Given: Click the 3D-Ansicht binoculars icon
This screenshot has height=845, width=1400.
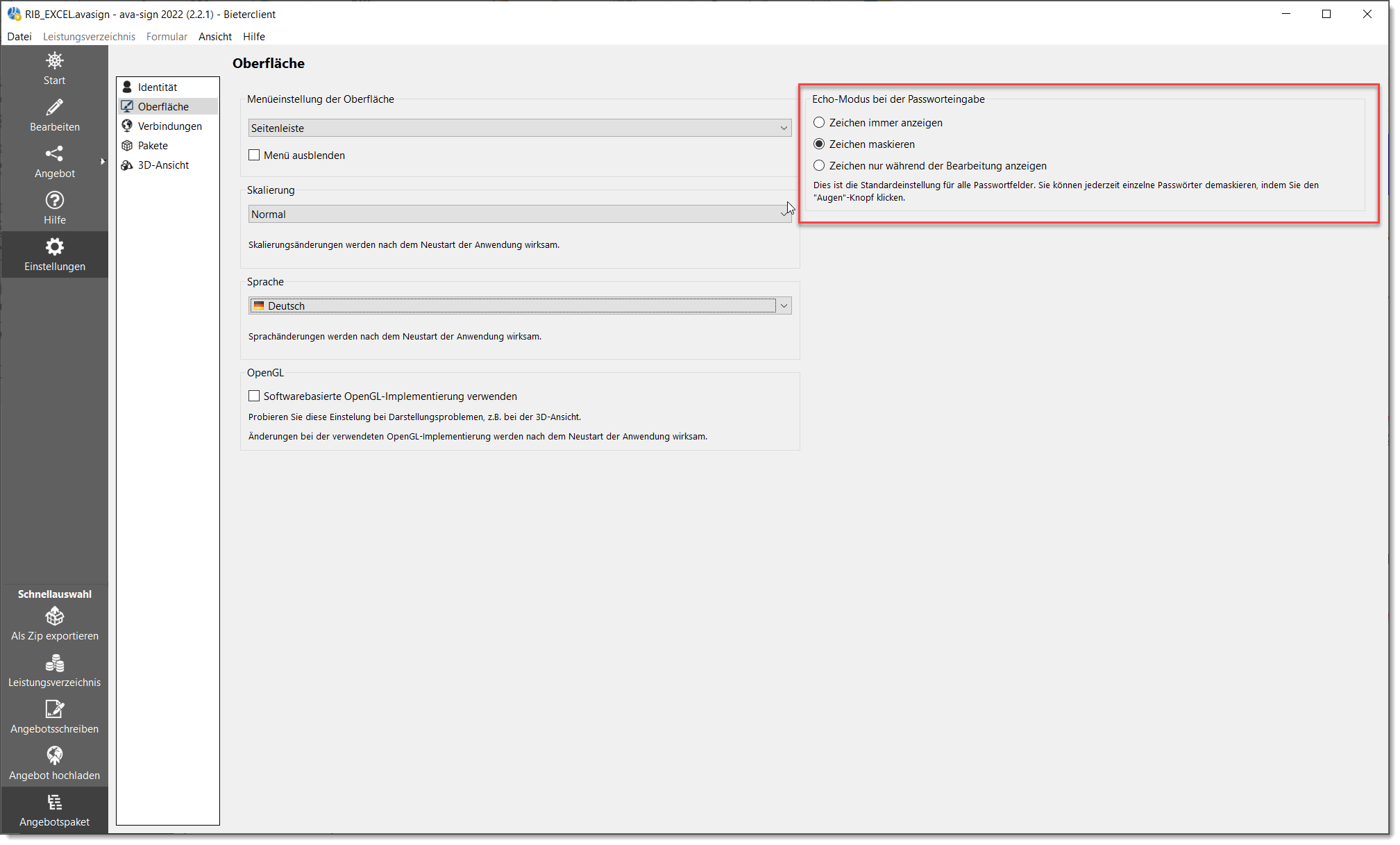Looking at the screenshot, I should pyautogui.click(x=127, y=165).
